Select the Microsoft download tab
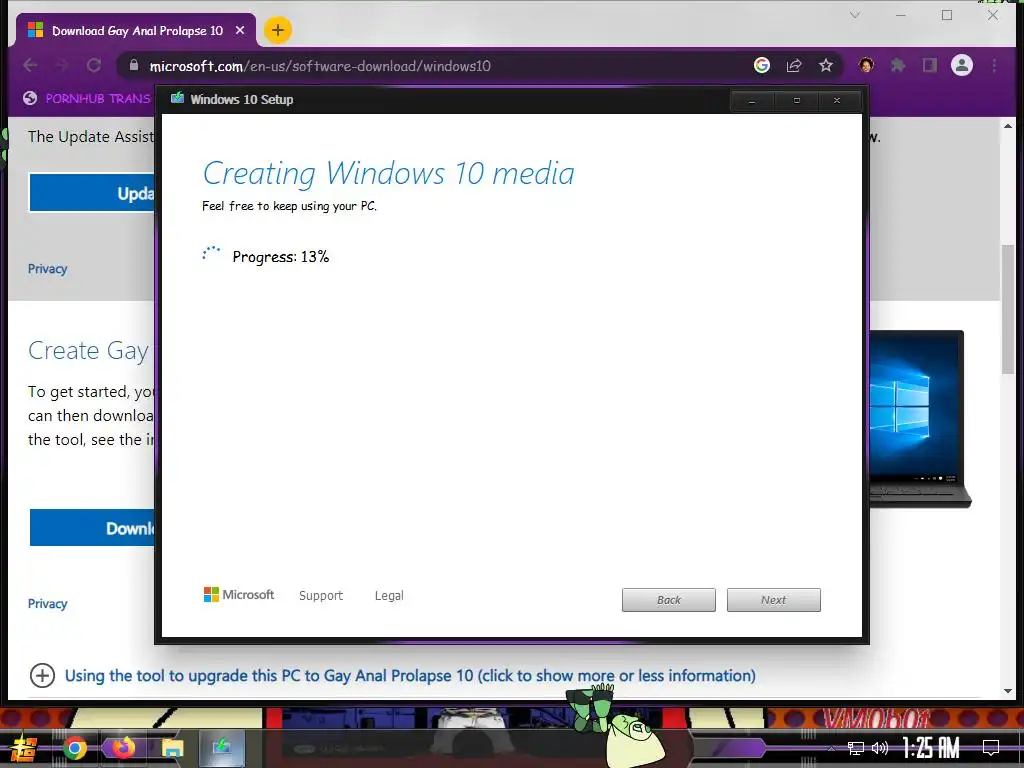Image resolution: width=1024 pixels, height=768 pixels. pyautogui.click(x=136, y=31)
